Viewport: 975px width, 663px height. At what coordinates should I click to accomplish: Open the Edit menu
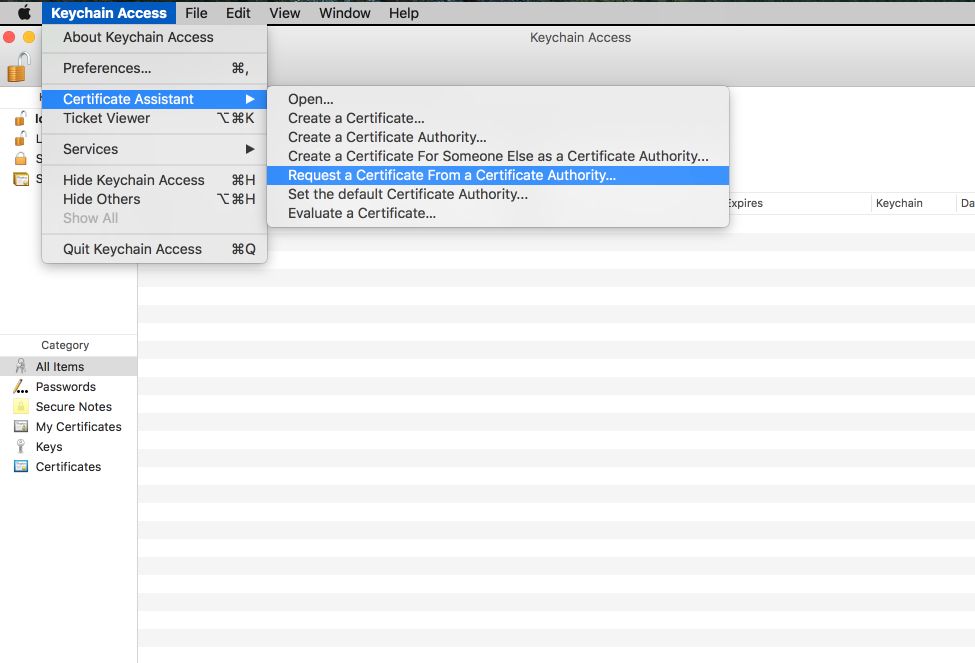tap(238, 12)
